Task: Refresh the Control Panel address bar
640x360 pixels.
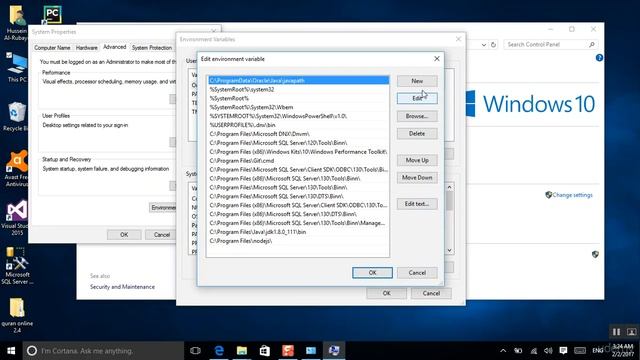Action: [x=493, y=44]
